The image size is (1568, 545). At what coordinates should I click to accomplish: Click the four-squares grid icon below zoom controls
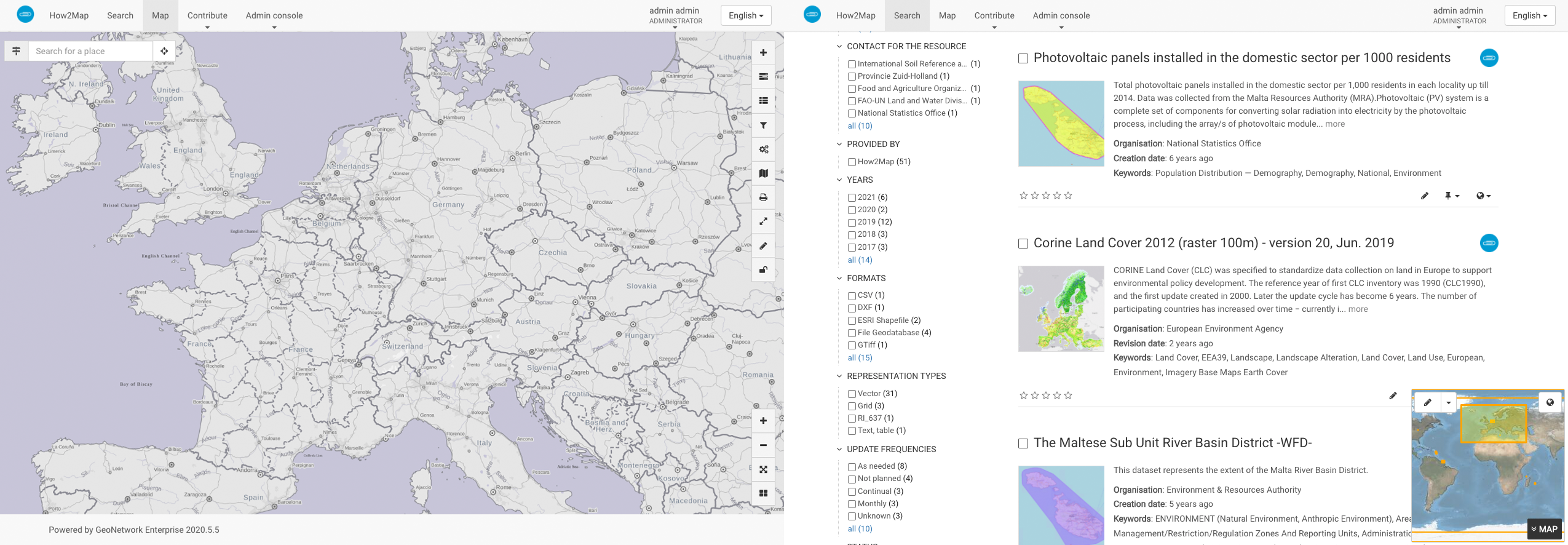[x=763, y=493]
